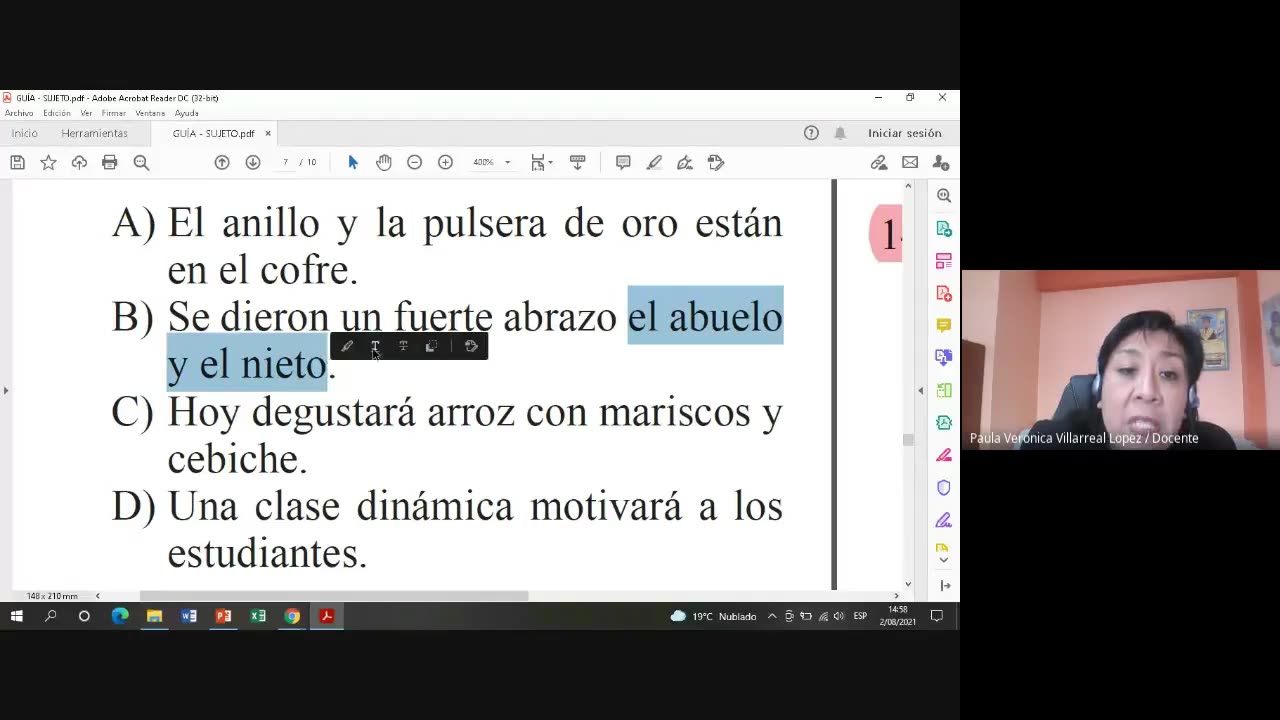This screenshot has width=1280, height=720.
Task: Collapse the right tools pane arrow
Action: [x=920, y=390]
